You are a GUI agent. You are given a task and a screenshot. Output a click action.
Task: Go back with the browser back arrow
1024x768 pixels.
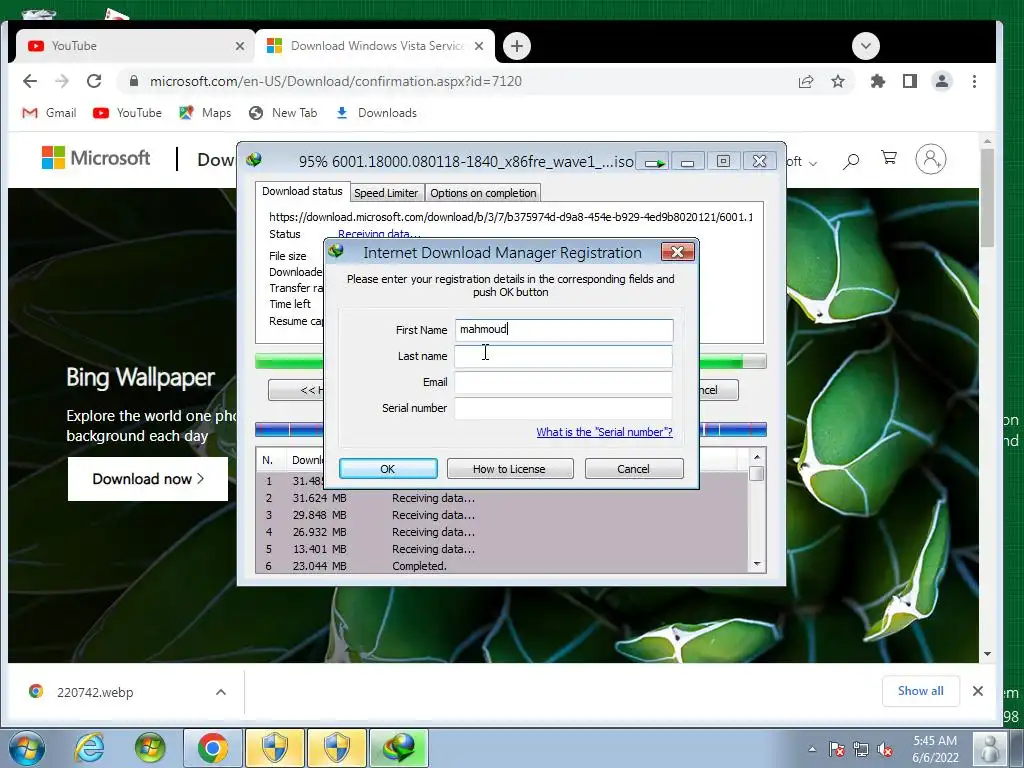click(x=30, y=81)
